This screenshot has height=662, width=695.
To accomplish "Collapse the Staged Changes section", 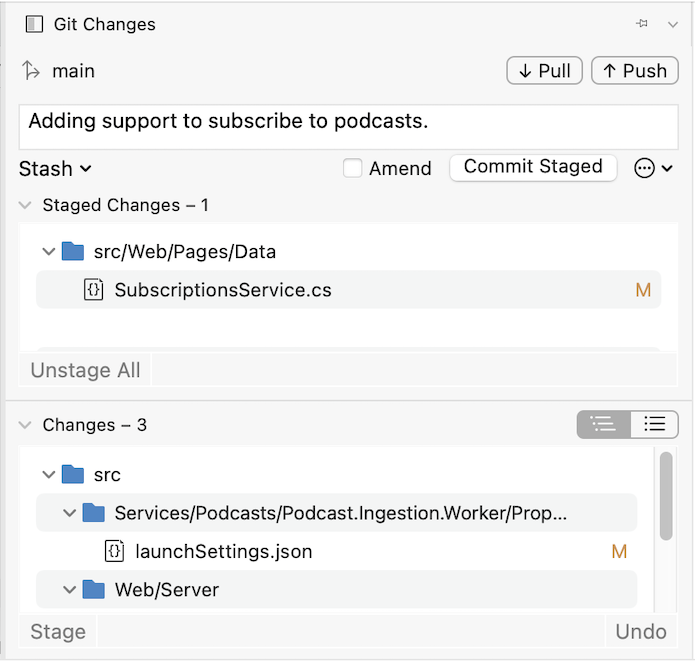I will pos(25,205).
